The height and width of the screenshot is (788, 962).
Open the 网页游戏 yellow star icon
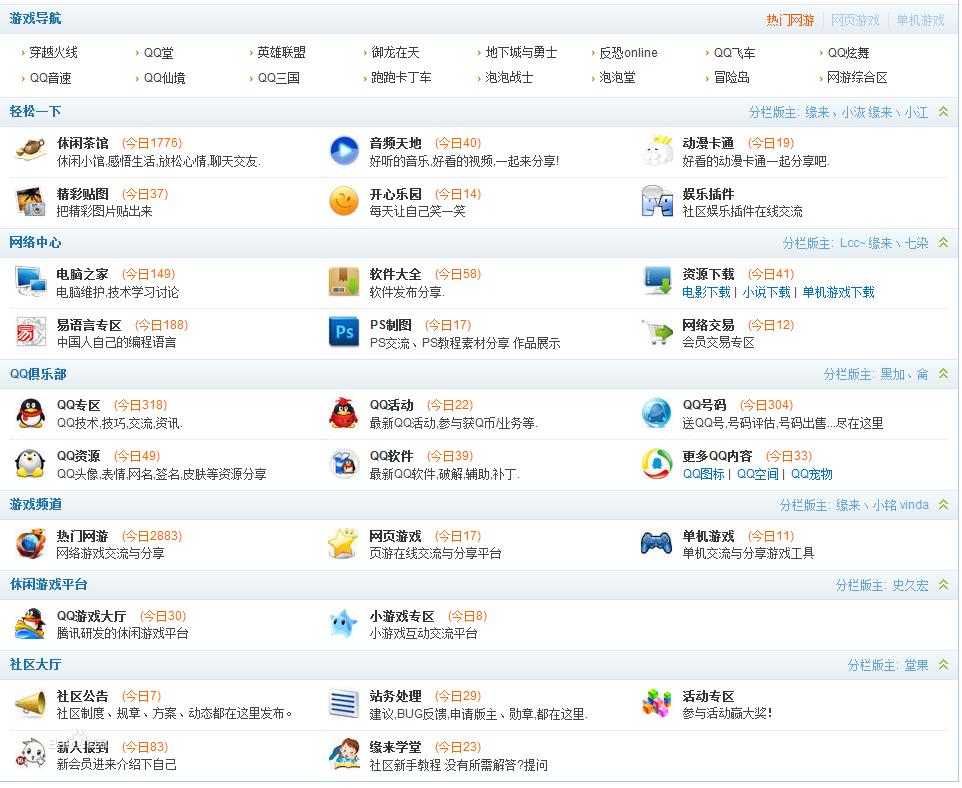pos(344,543)
